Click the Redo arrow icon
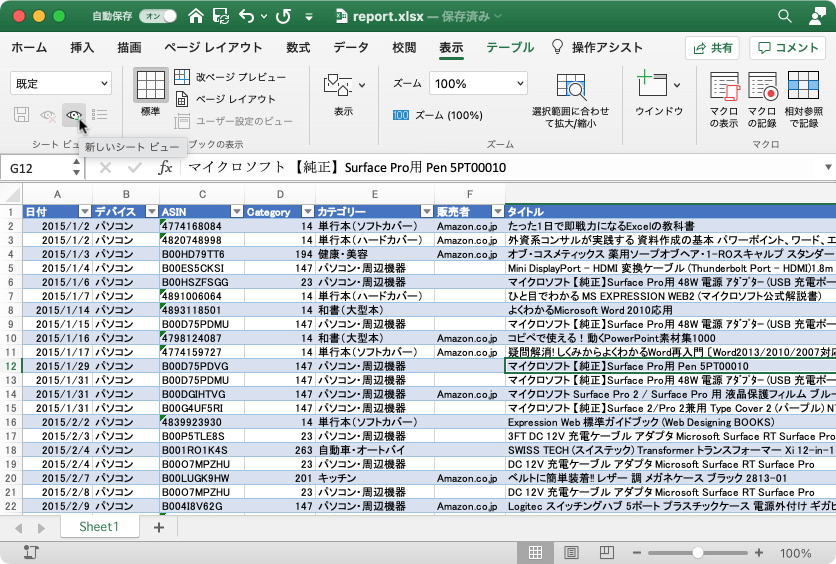Viewport: 836px width, 564px height. click(283, 16)
